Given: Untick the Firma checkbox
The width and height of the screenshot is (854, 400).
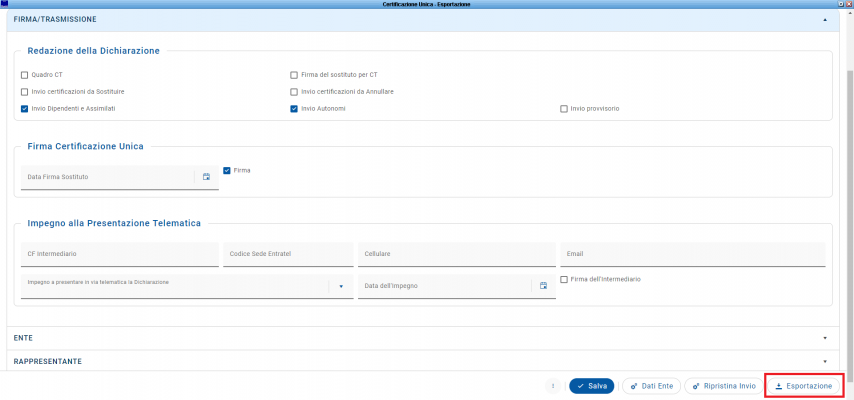Looking at the screenshot, I should [x=227, y=170].
